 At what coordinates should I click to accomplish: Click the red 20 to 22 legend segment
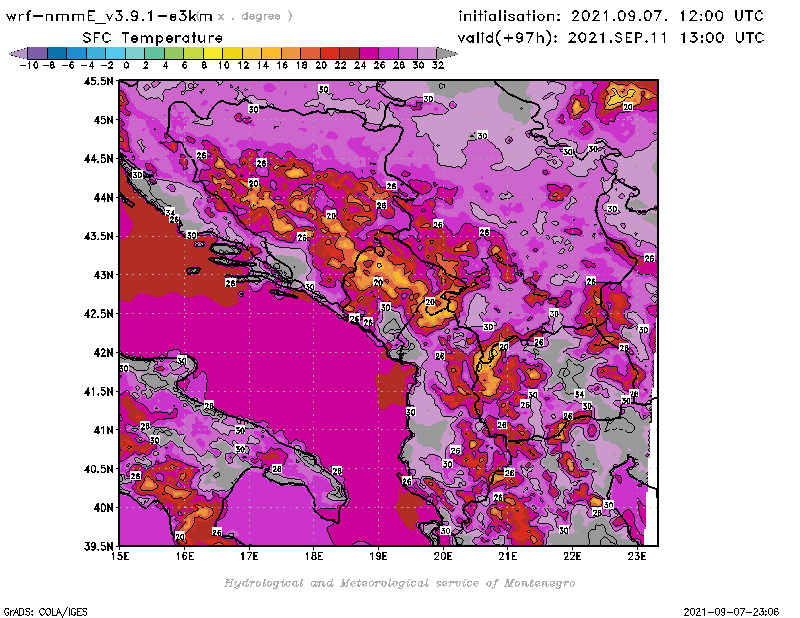coord(330,53)
